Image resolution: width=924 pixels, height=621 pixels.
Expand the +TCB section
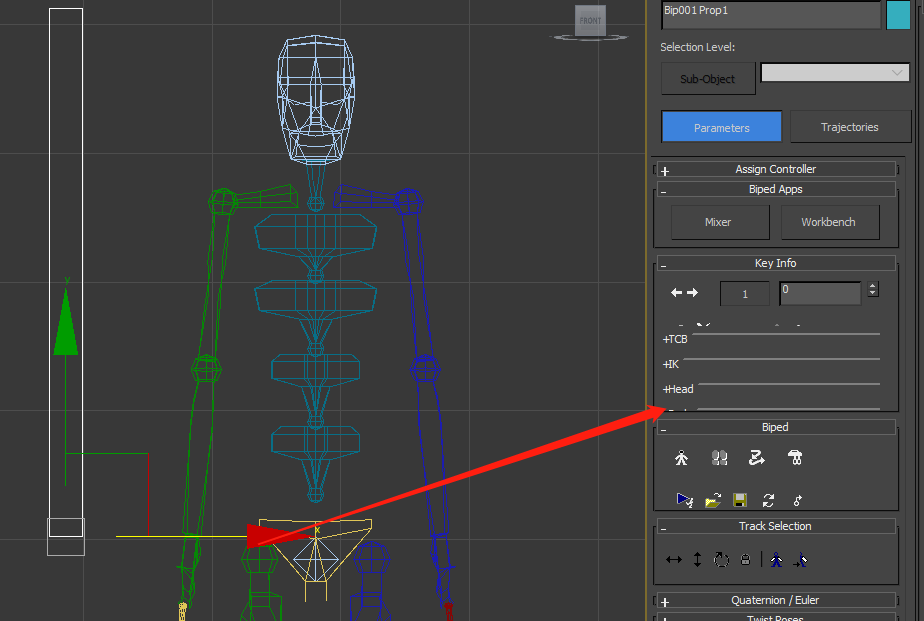pos(675,339)
